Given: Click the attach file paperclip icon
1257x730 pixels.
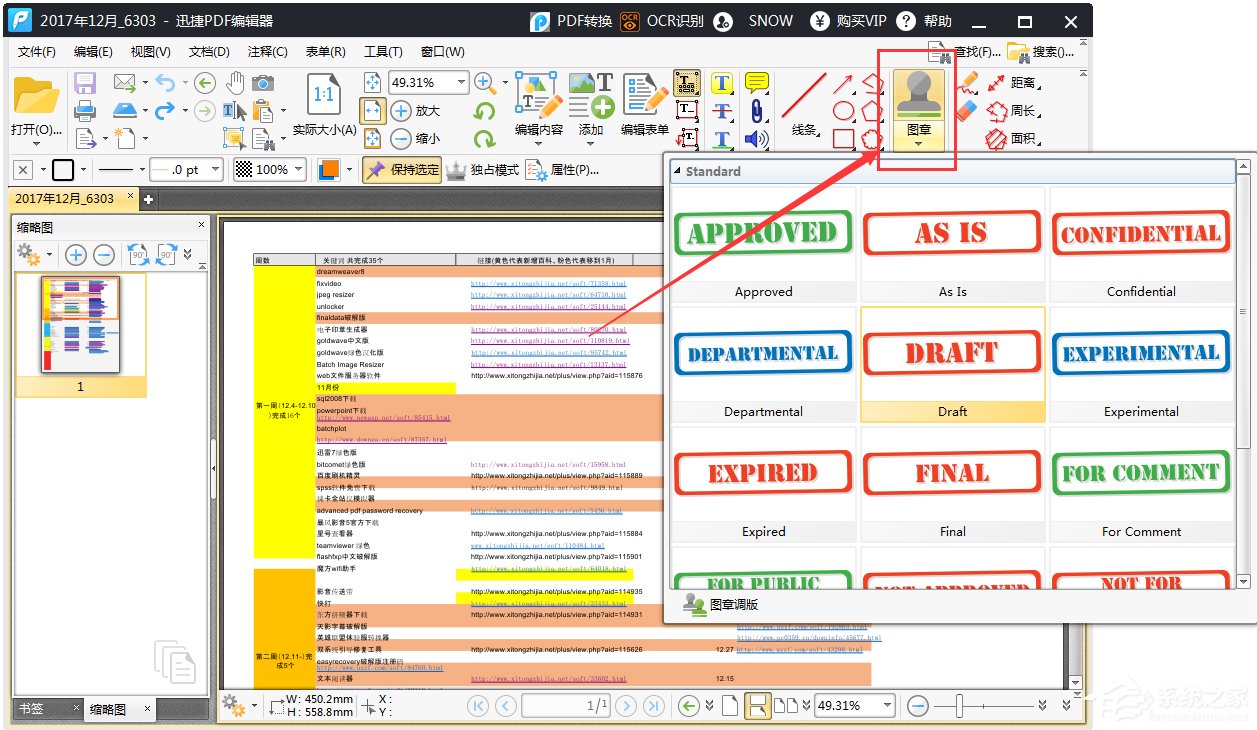Looking at the screenshot, I should (757, 111).
